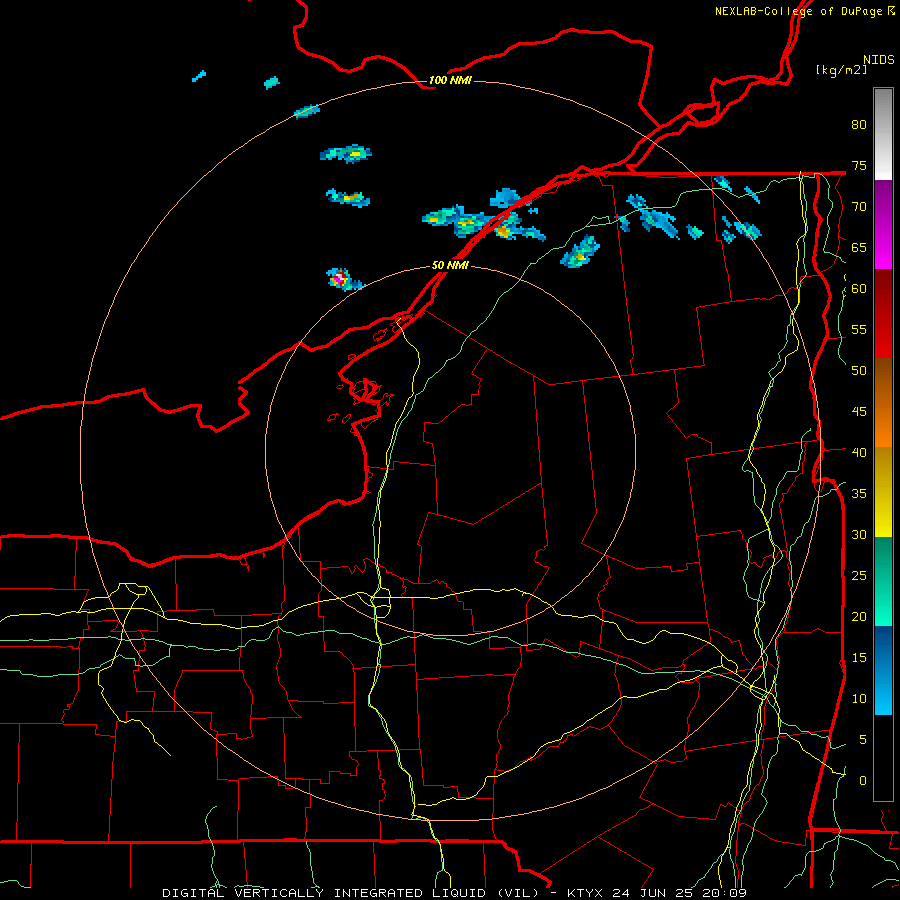The height and width of the screenshot is (900, 900).
Task: Click the scale value 65
Action: pos(859,247)
